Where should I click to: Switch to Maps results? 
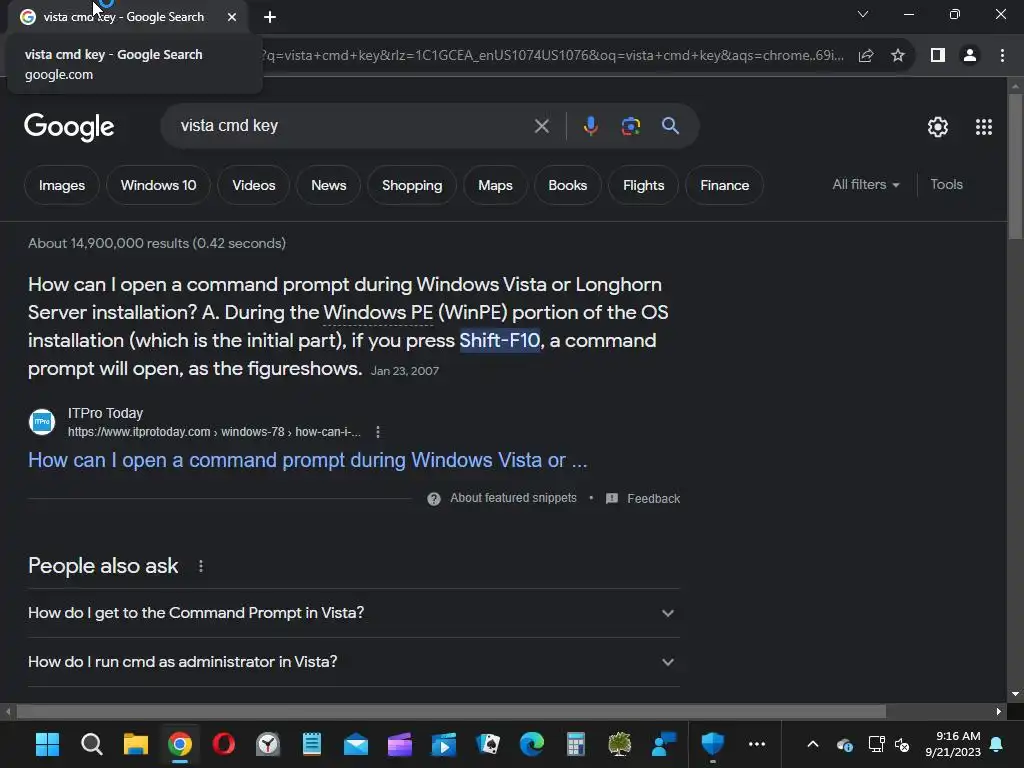coord(495,185)
